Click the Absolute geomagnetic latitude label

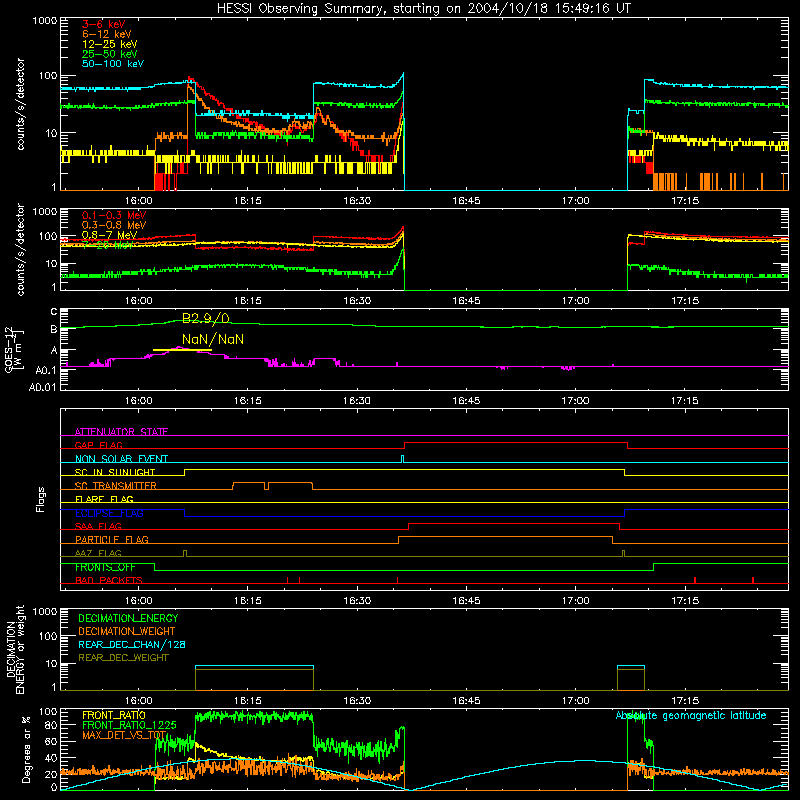[691, 715]
